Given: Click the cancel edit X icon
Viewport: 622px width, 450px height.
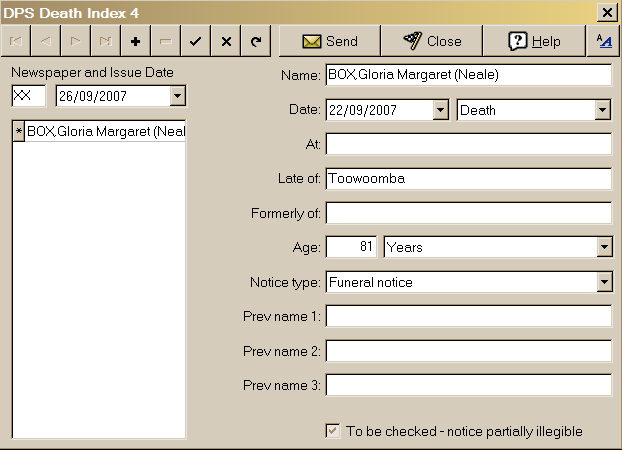Looking at the screenshot, I should pos(226,41).
